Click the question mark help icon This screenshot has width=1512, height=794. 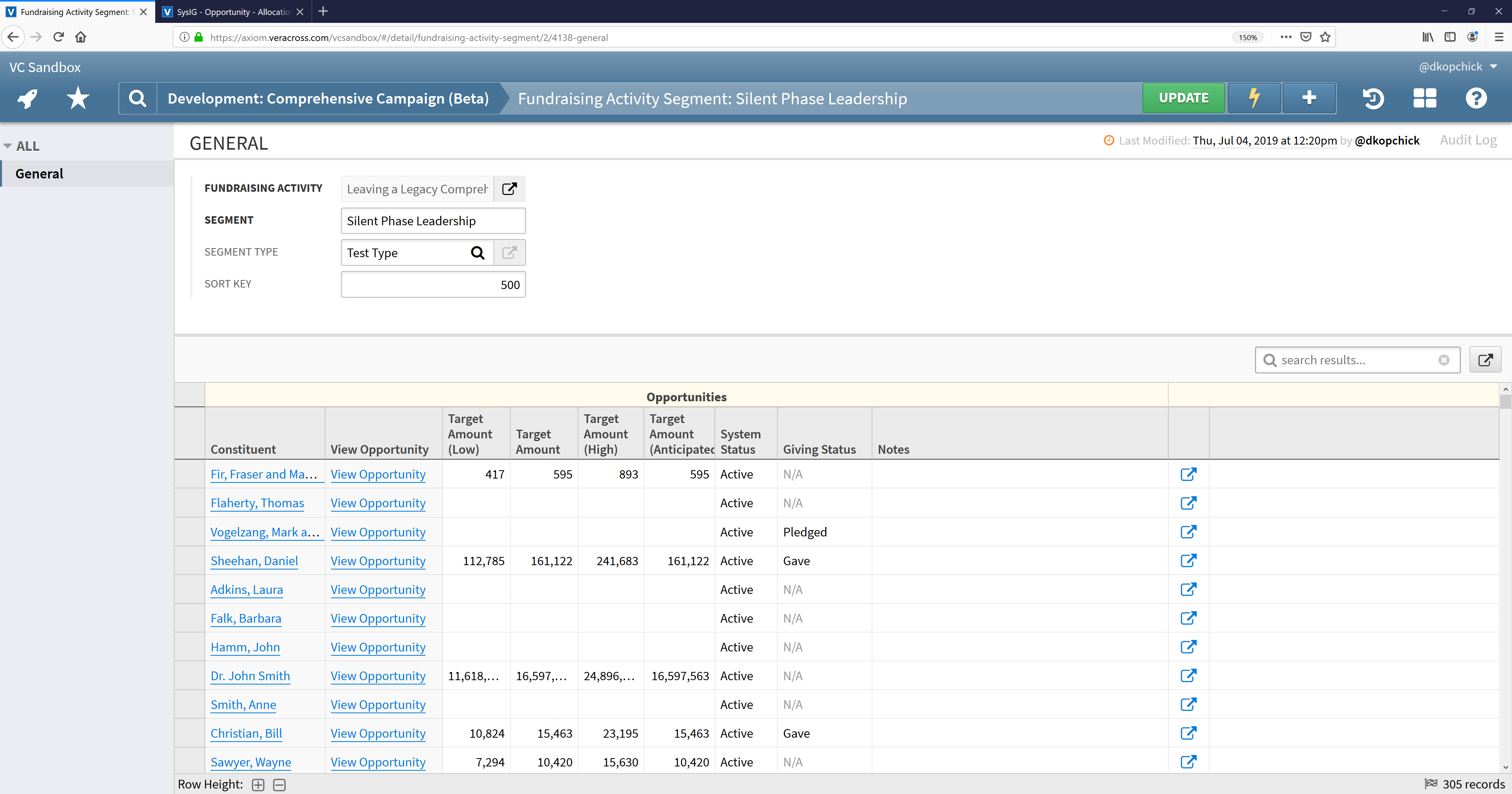click(x=1476, y=98)
